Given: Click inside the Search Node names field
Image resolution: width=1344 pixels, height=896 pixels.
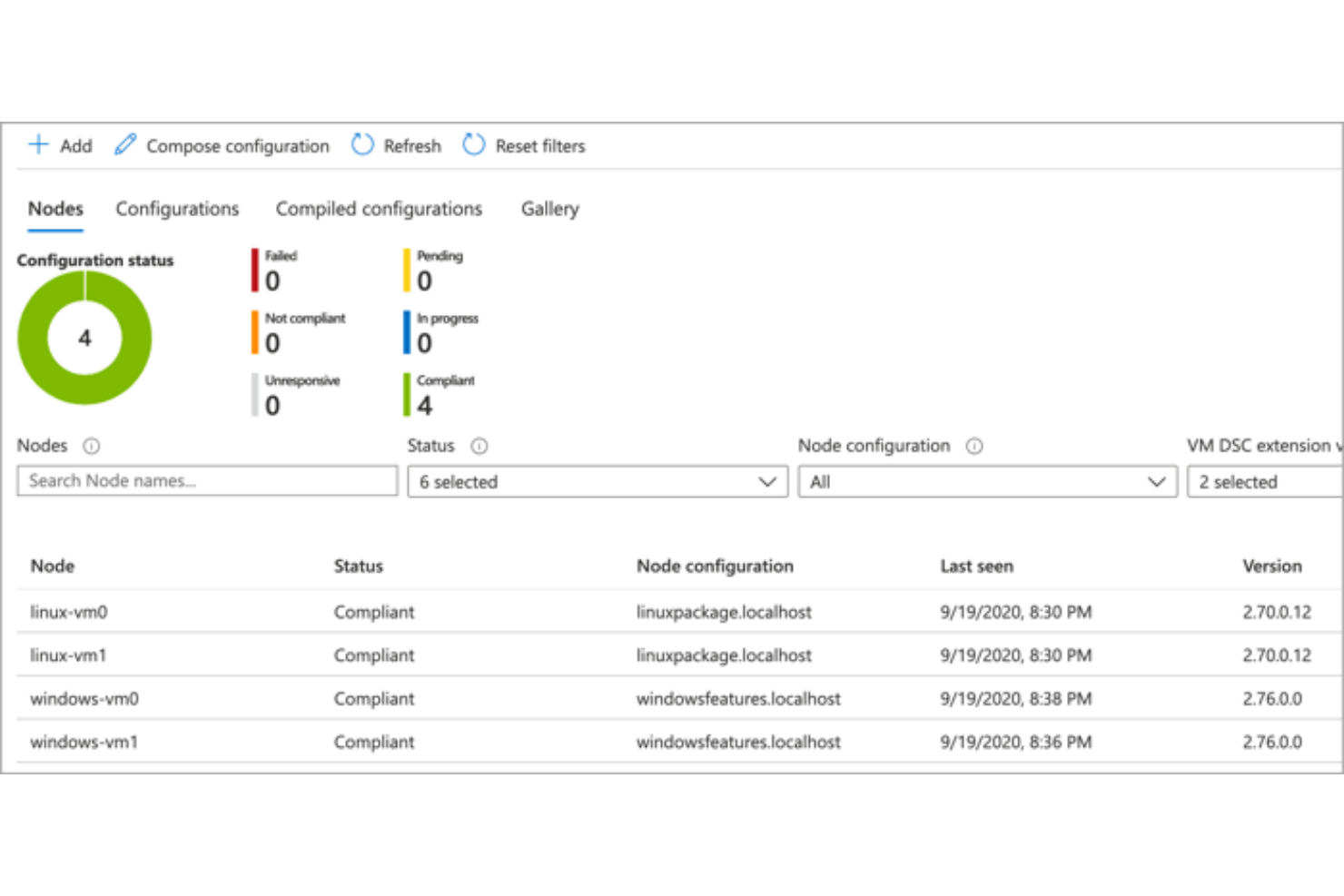Looking at the screenshot, I should [206, 480].
